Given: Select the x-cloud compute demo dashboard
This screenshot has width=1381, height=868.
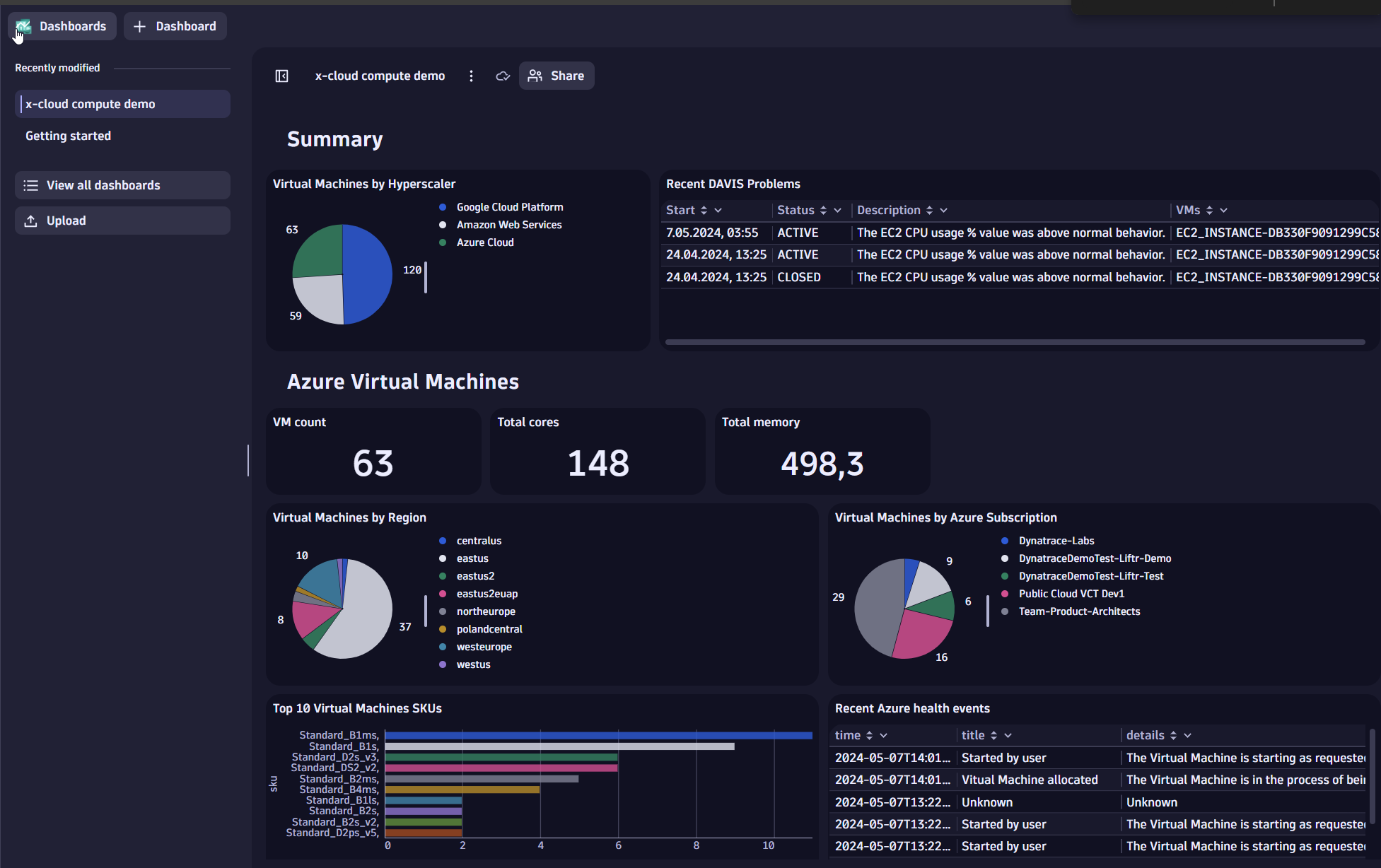Looking at the screenshot, I should pos(90,103).
